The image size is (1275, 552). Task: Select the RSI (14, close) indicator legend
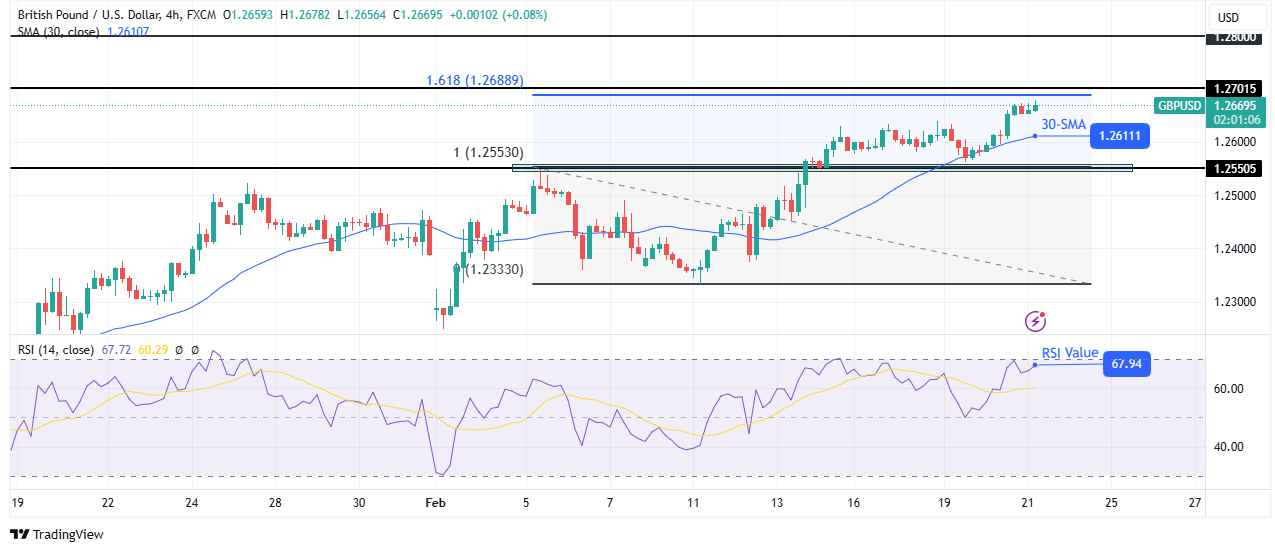53,350
